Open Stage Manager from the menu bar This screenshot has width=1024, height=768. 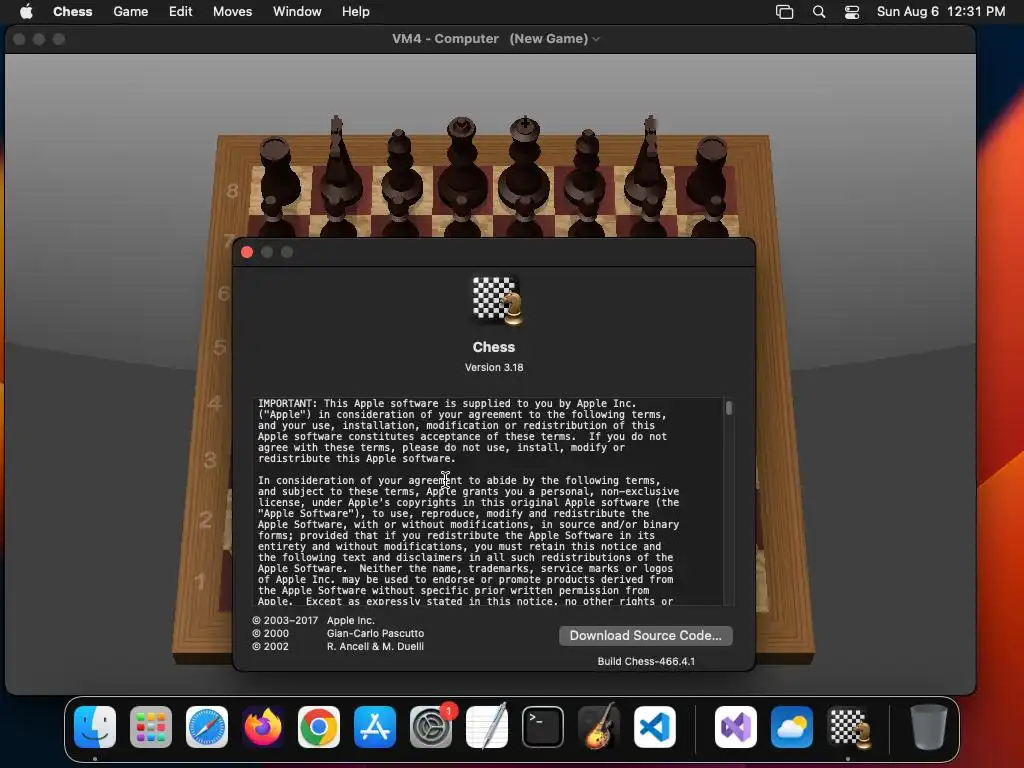coord(784,12)
